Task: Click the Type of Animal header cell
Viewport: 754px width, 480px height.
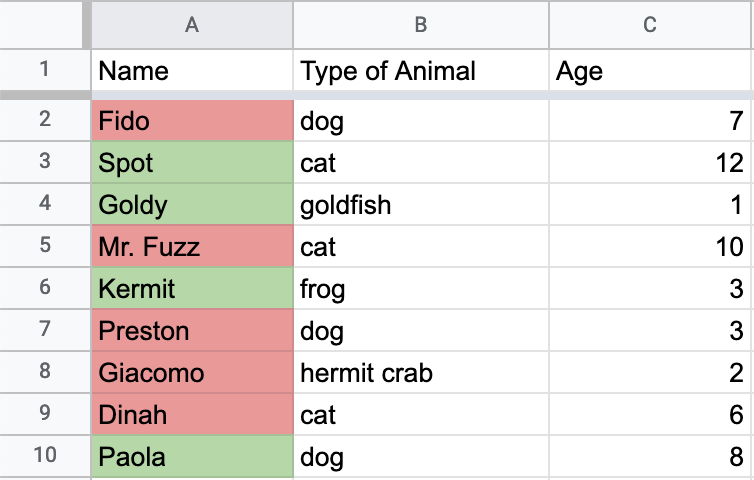Action: 420,71
